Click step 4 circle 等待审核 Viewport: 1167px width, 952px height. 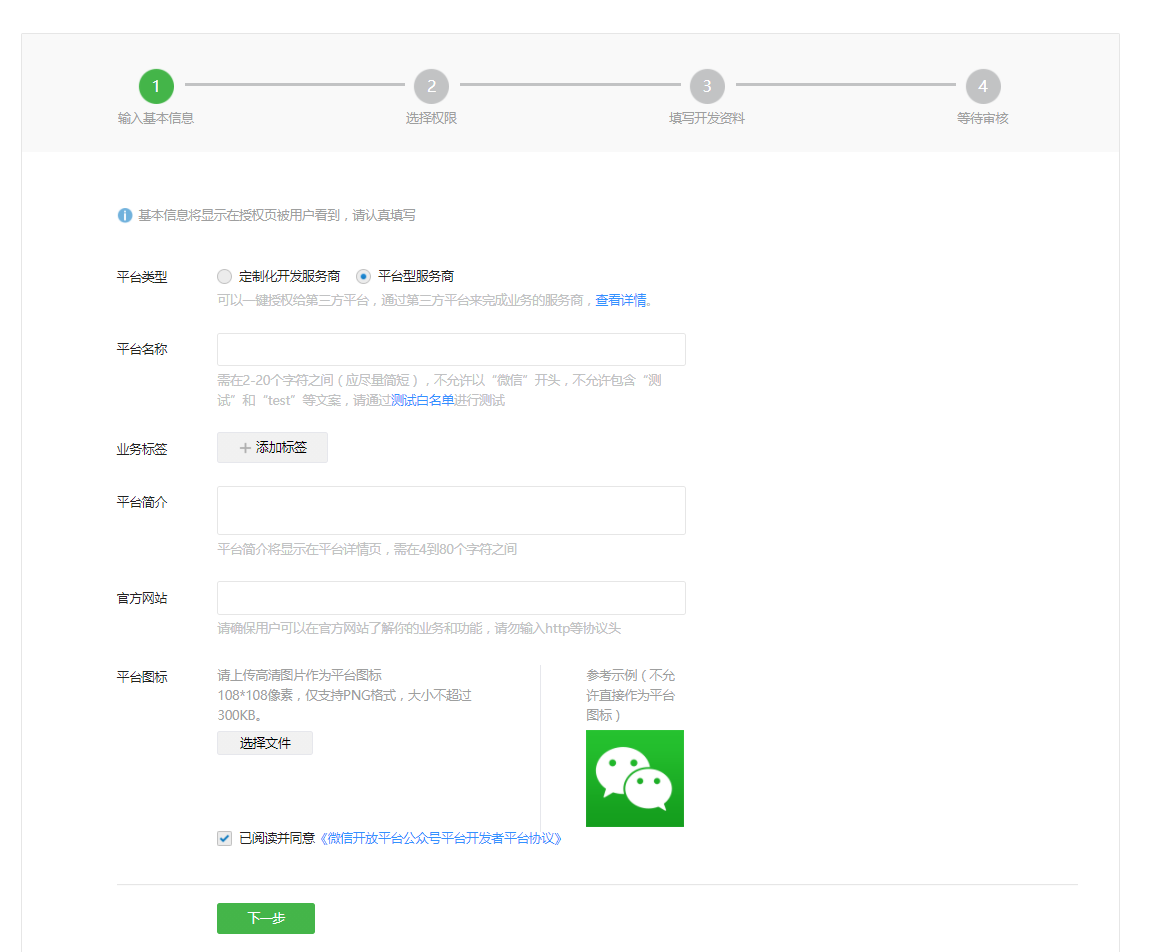pyautogui.click(x=983, y=86)
